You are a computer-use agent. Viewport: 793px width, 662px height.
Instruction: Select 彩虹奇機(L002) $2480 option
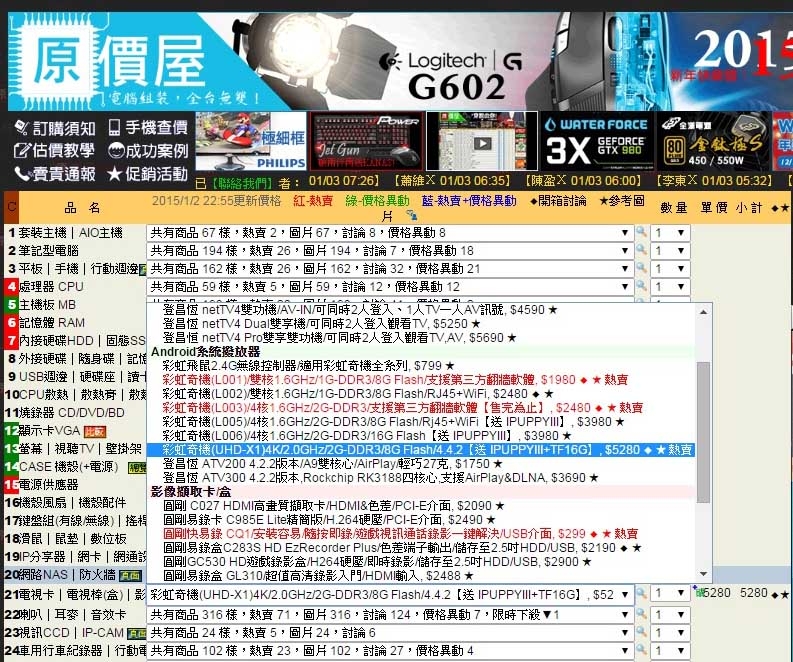358,393
